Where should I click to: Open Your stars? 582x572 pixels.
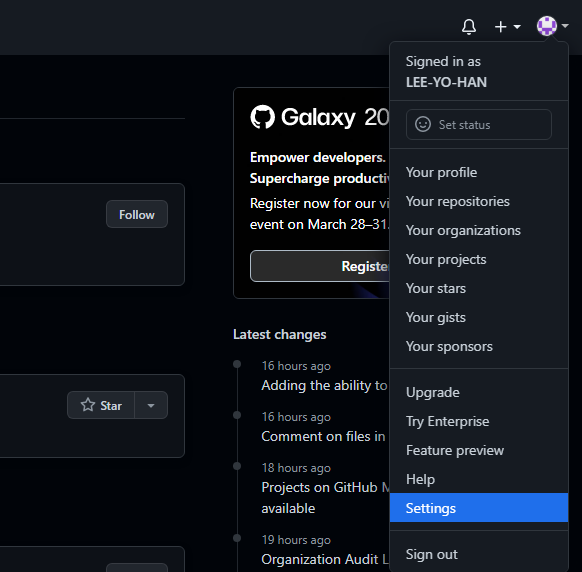click(479, 288)
